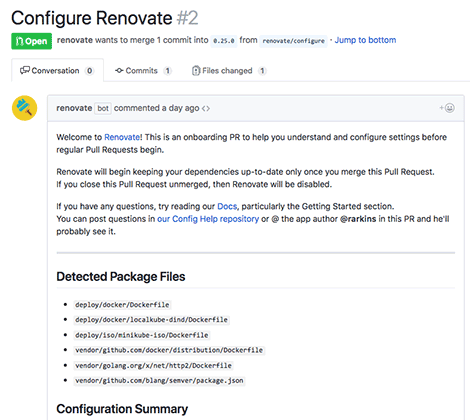470x420 pixels.
Task: Click the 'a day ago' timestamp
Action: (x=180, y=108)
